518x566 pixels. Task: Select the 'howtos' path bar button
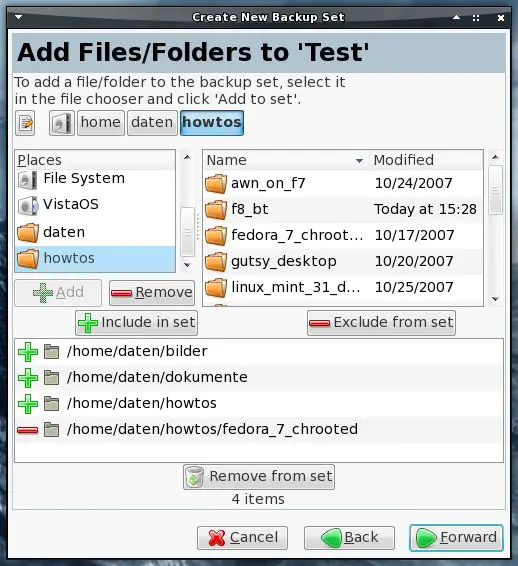pyautogui.click(x=212, y=123)
